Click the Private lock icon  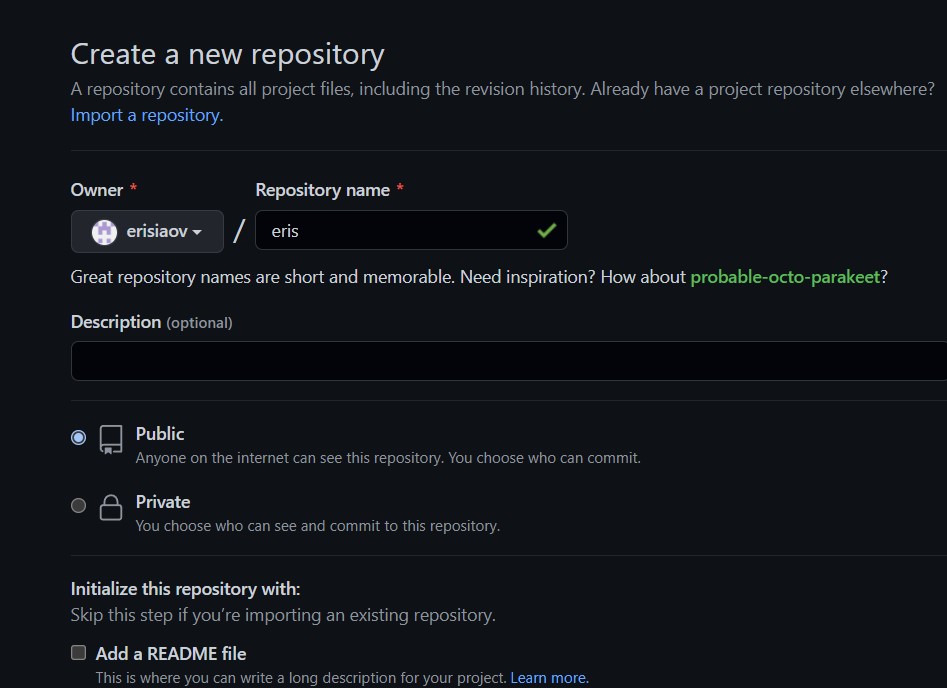coord(111,507)
